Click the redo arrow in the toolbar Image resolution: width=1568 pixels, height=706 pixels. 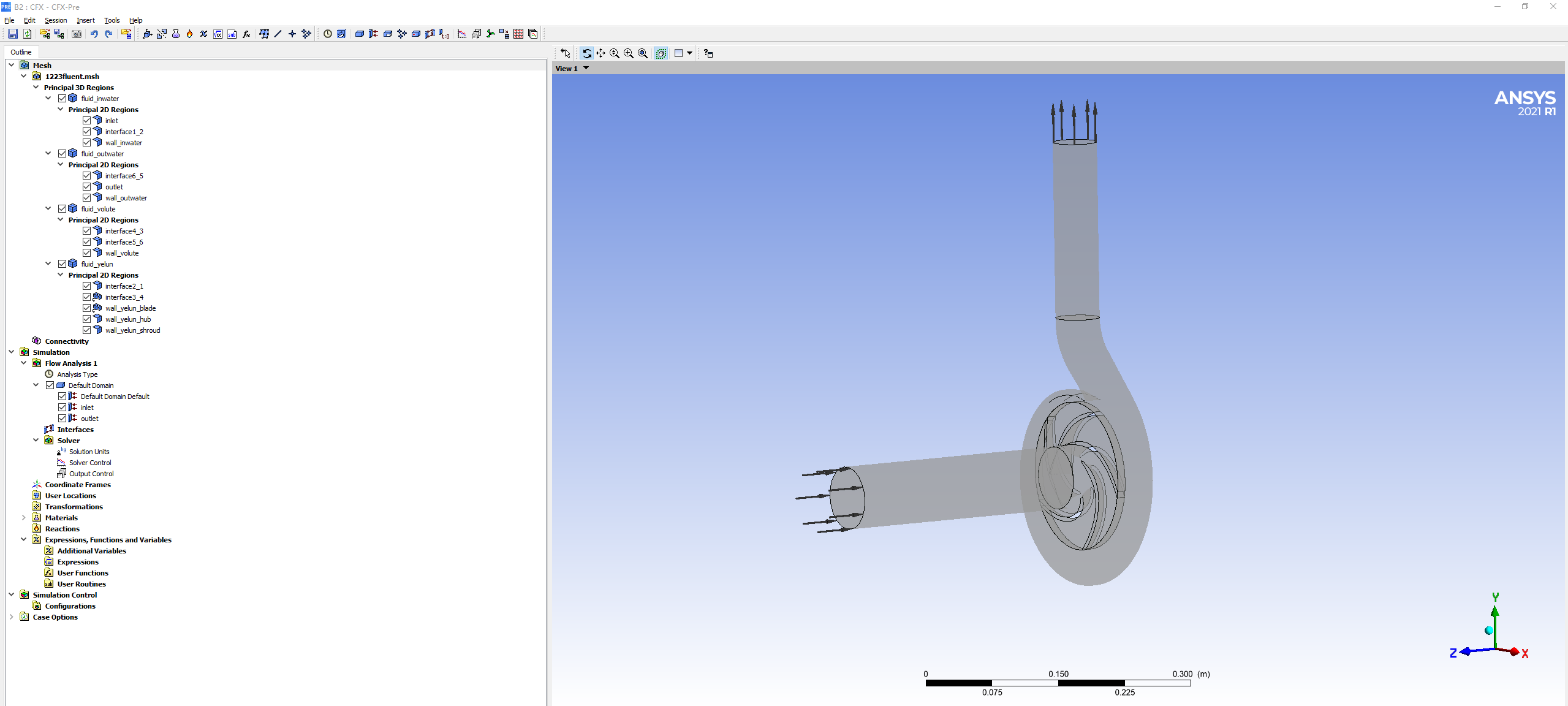coord(108,34)
